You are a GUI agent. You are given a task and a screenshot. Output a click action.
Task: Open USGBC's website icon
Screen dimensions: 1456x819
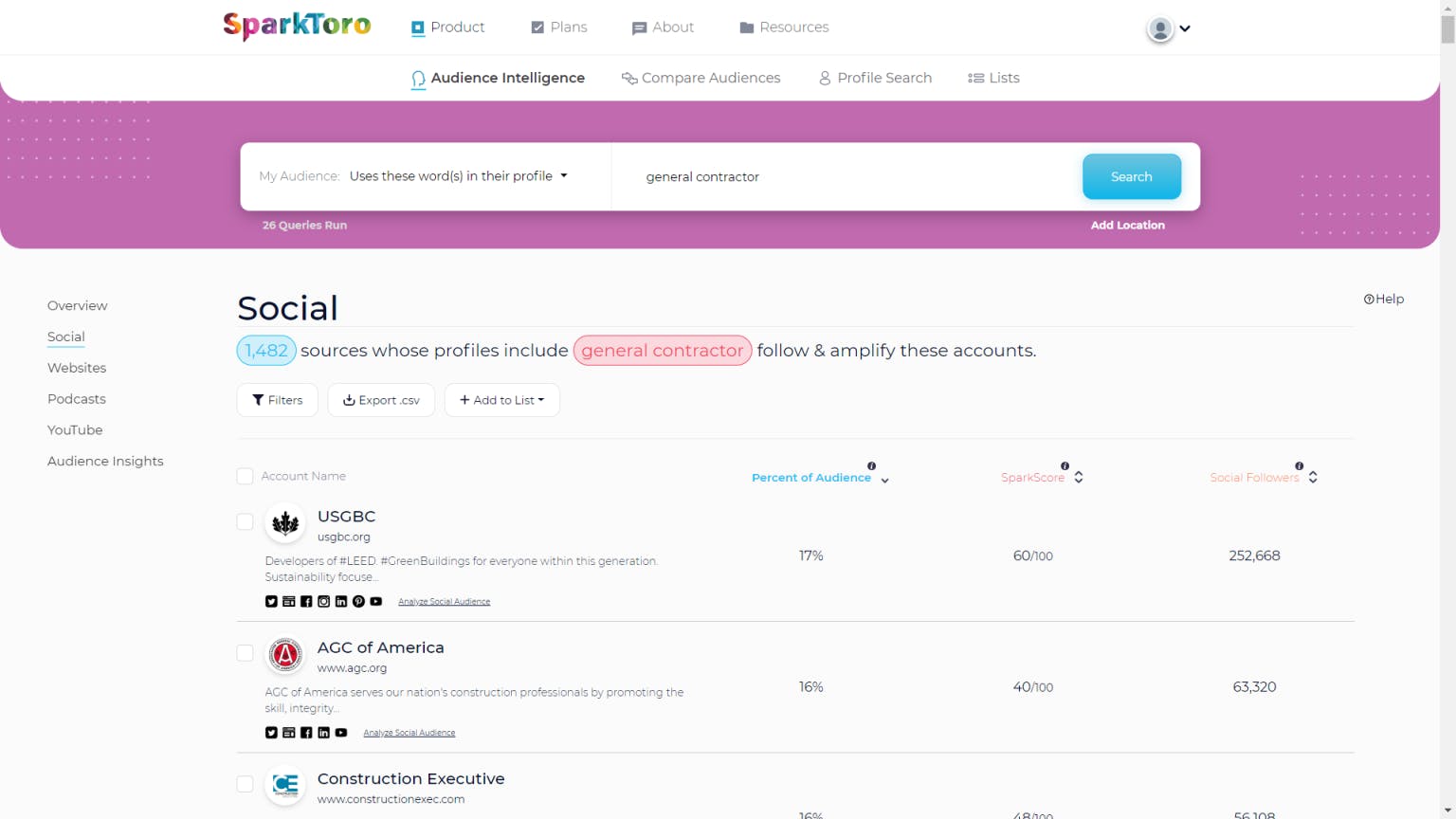[x=288, y=601]
